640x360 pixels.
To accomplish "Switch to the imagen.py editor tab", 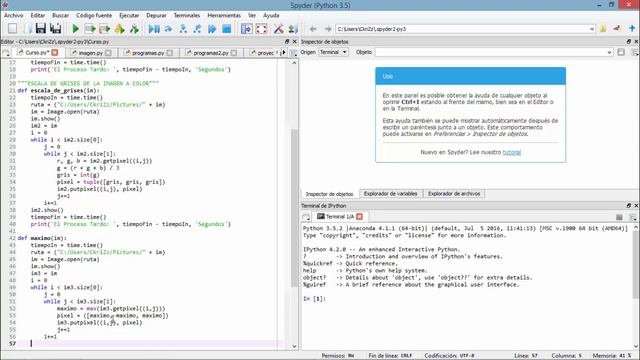I will [91, 53].
